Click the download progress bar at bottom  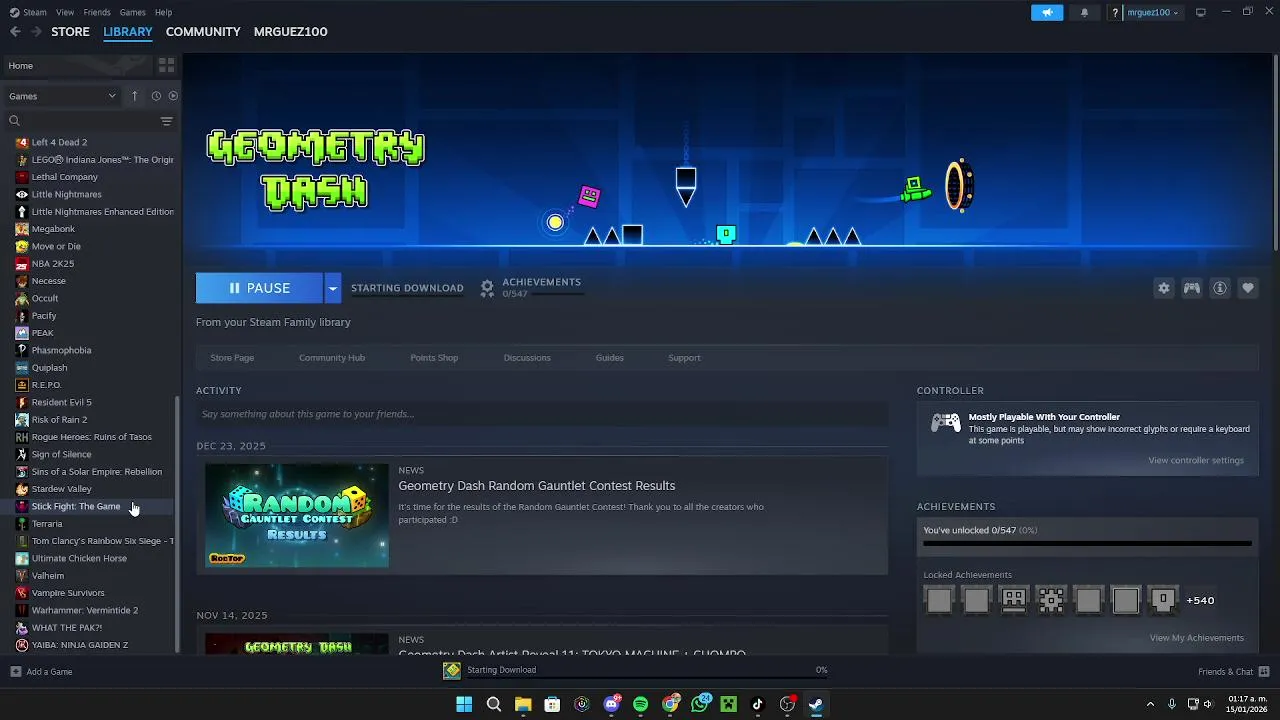647,678
